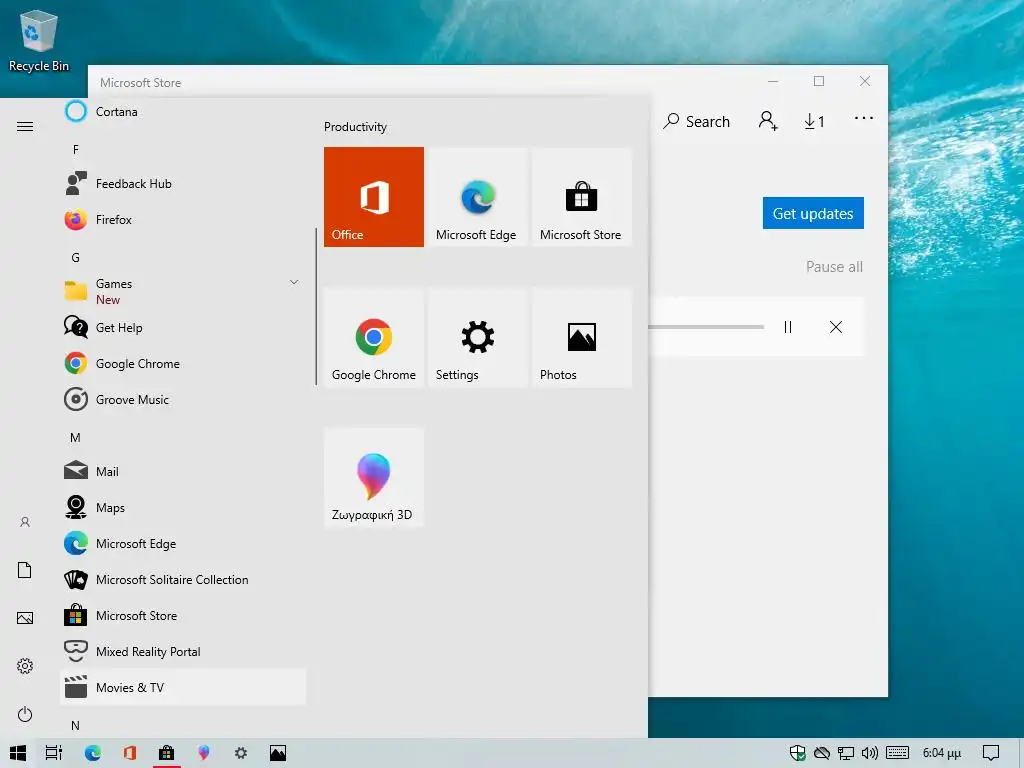Expand the Games folder chevron
Image resolution: width=1024 pixels, height=768 pixels.
294,282
